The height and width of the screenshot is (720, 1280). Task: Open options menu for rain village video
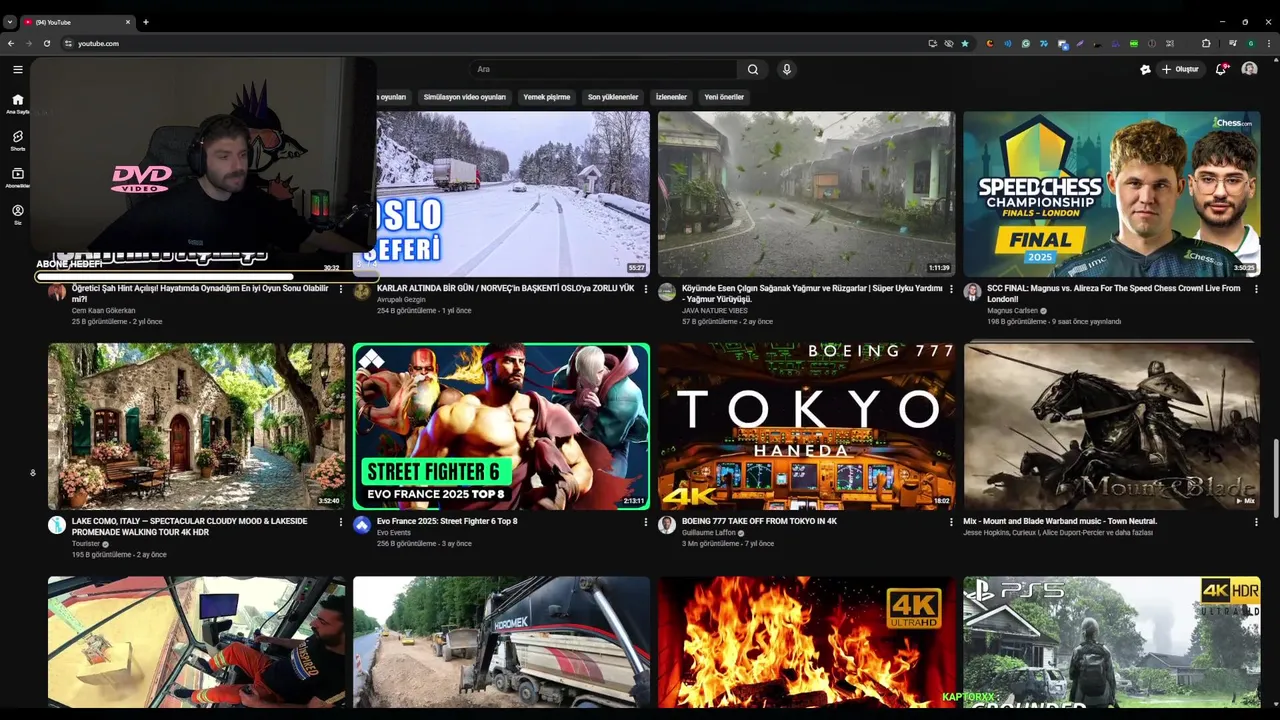[x=951, y=289]
